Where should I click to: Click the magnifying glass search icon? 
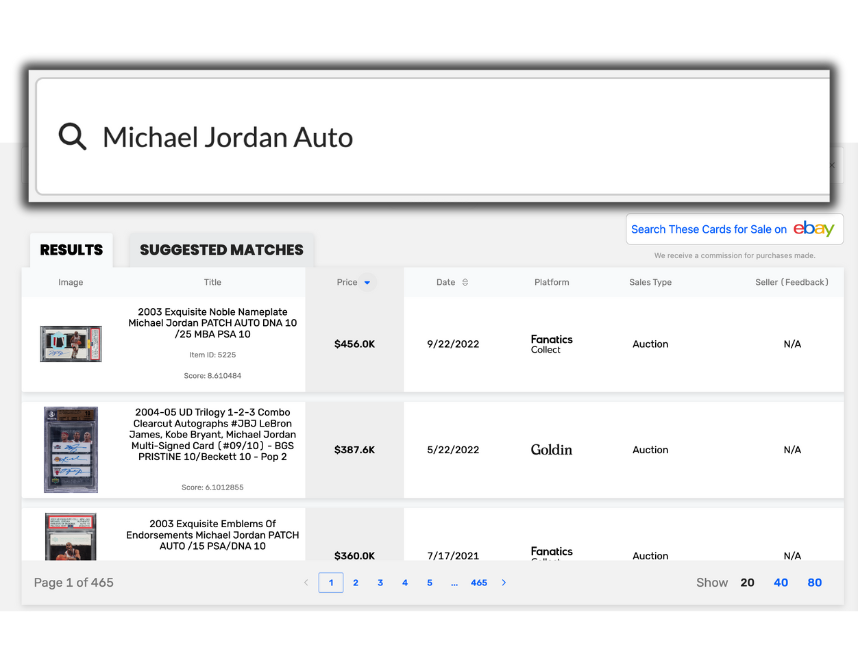click(x=72, y=136)
